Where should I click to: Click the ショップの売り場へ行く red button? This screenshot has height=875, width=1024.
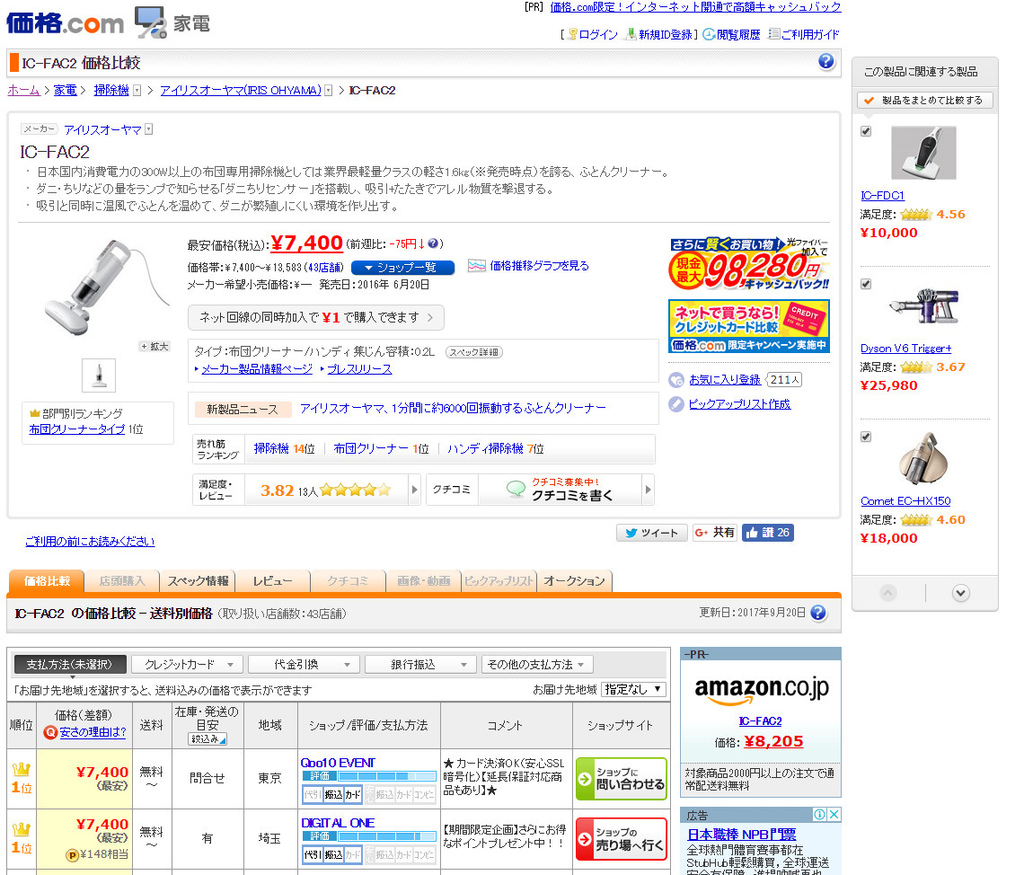click(621, 839)
